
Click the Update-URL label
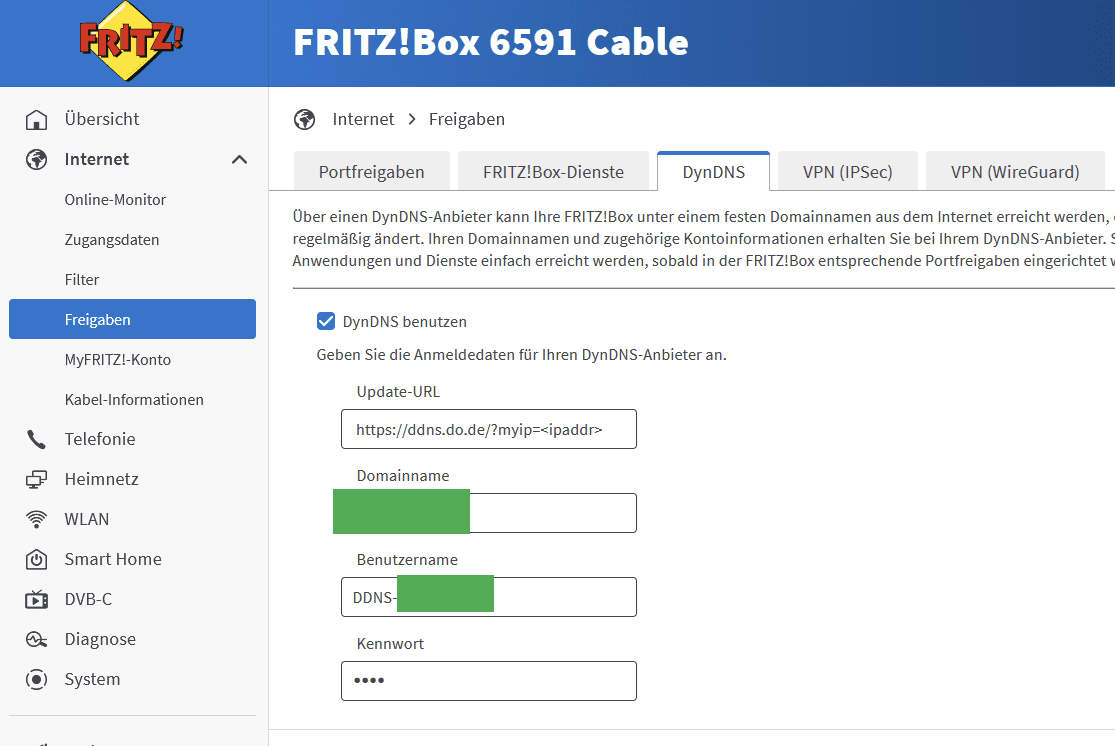coord(398,392)
